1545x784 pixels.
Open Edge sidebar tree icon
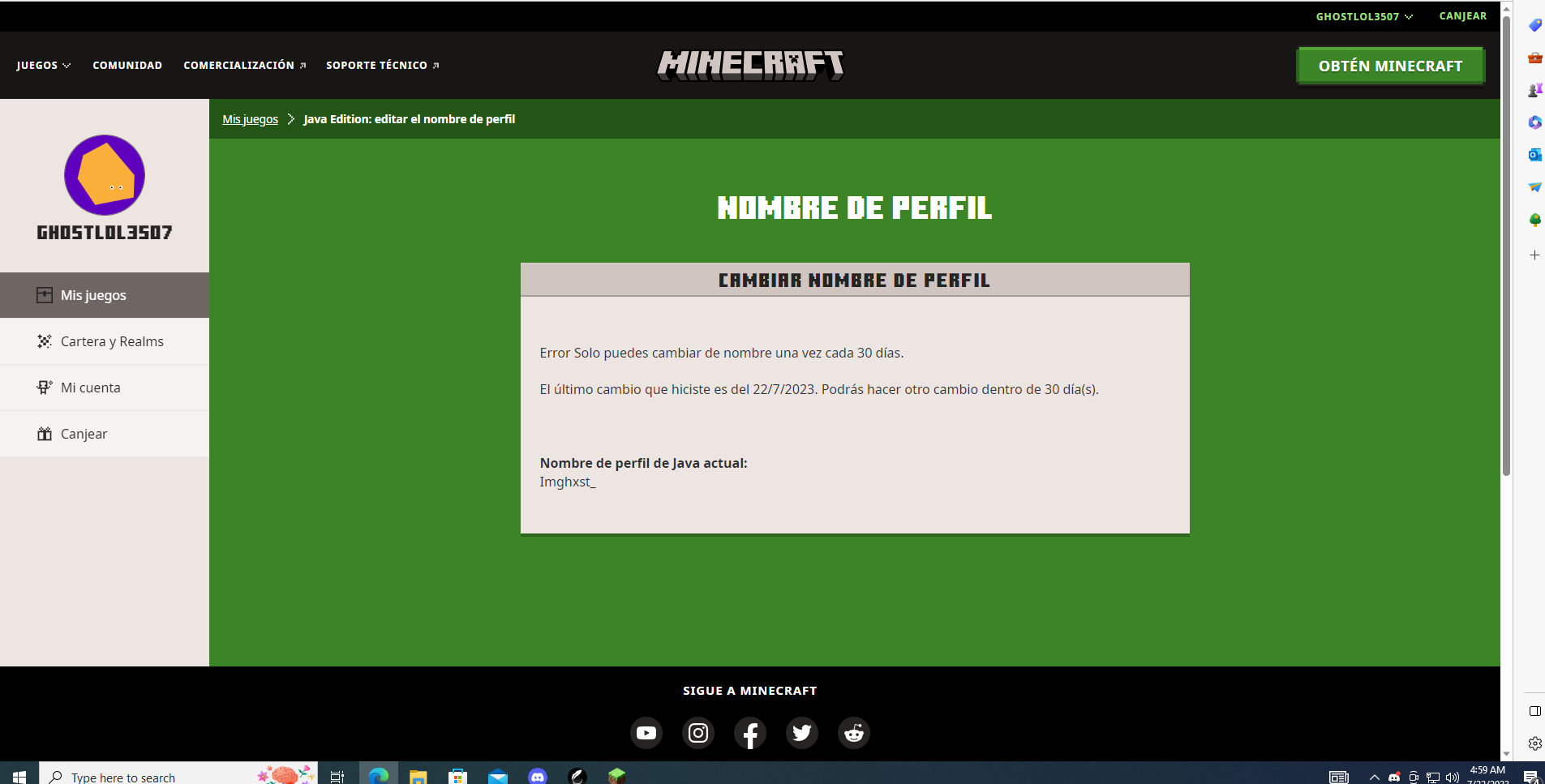[1534, 220]
